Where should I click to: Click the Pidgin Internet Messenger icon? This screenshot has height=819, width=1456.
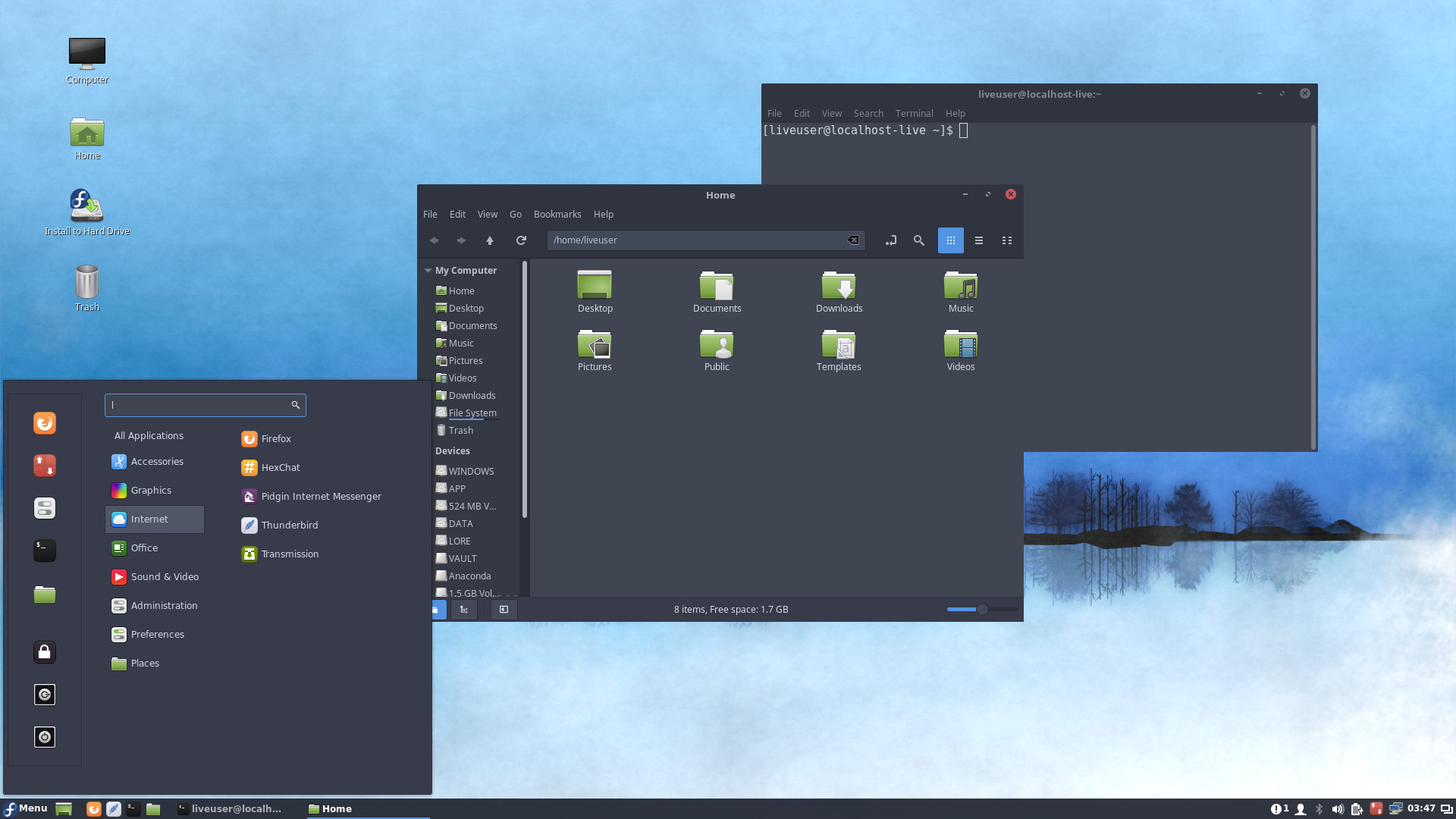249,496
